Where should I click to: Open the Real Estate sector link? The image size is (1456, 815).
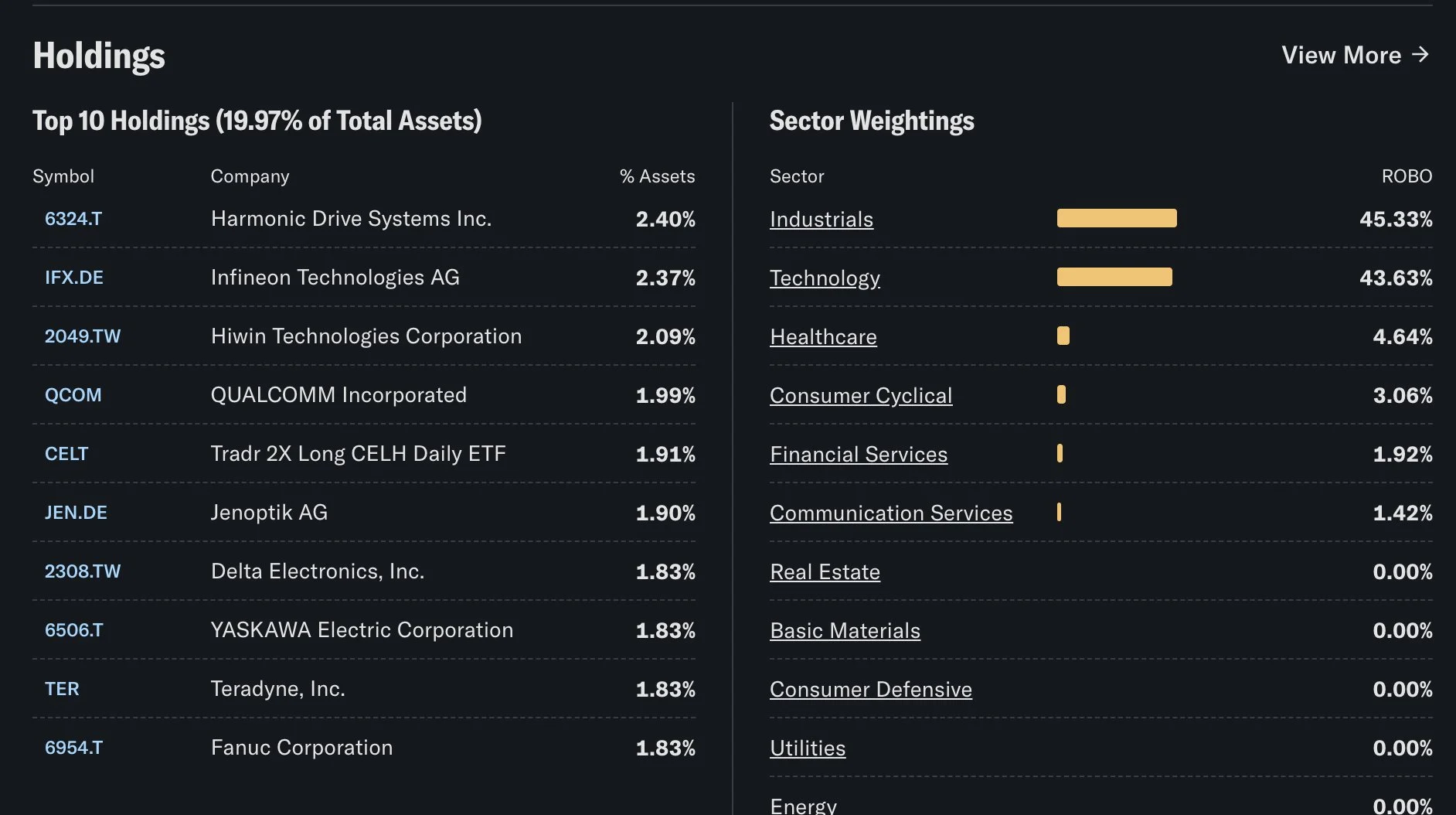click(x=825, y=572)
